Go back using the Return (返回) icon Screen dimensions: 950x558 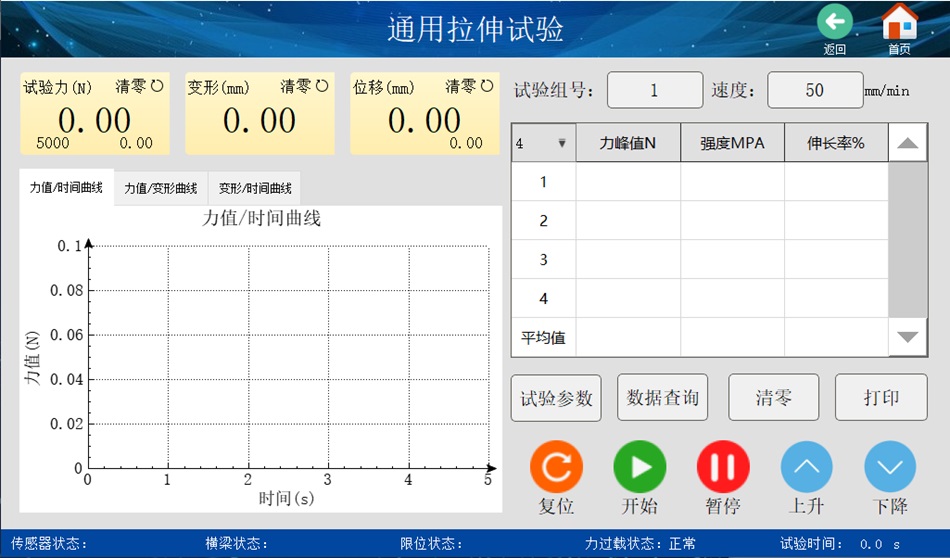835,22
